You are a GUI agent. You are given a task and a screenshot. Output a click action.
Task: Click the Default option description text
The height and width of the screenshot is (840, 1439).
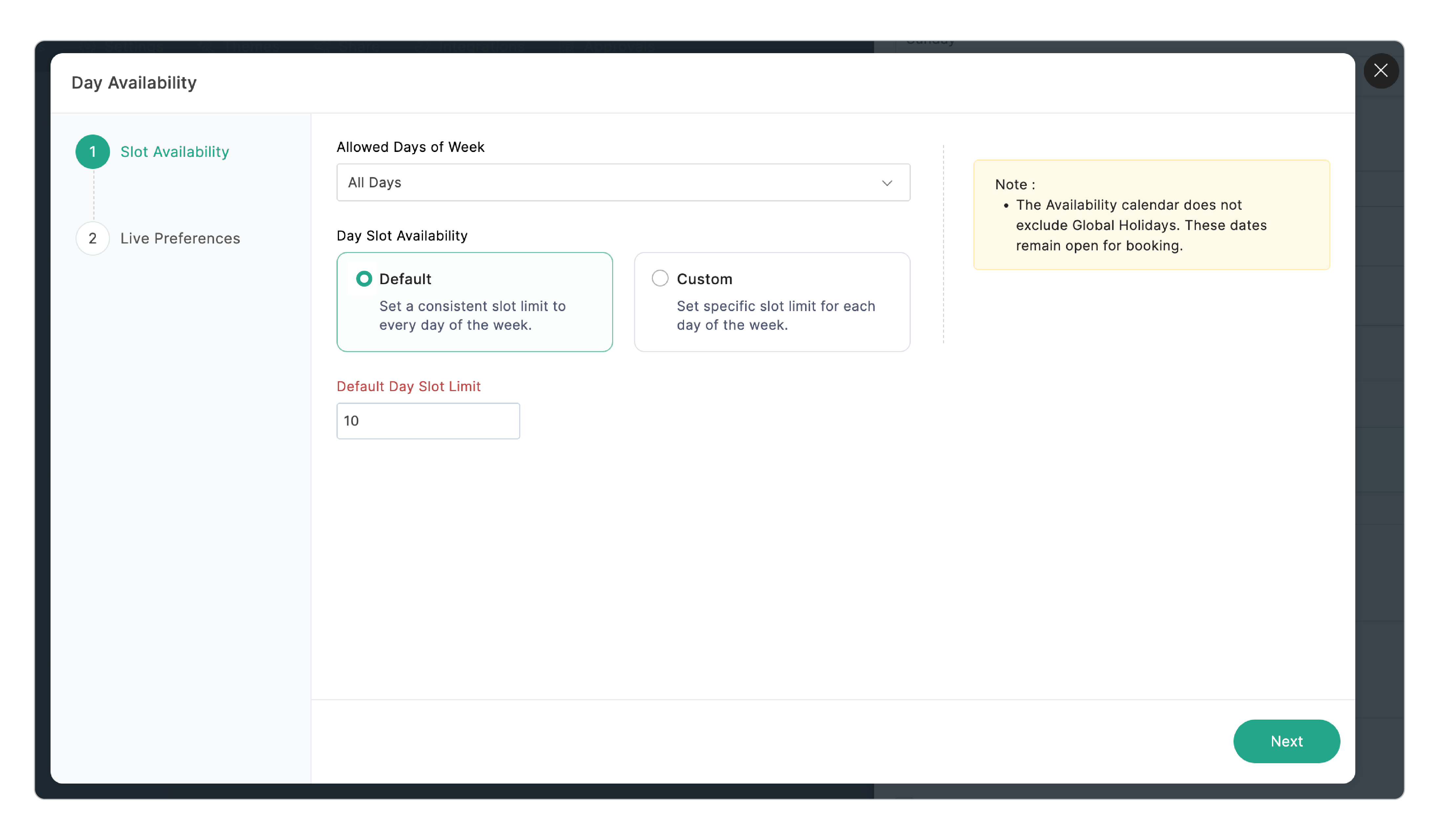473,316
